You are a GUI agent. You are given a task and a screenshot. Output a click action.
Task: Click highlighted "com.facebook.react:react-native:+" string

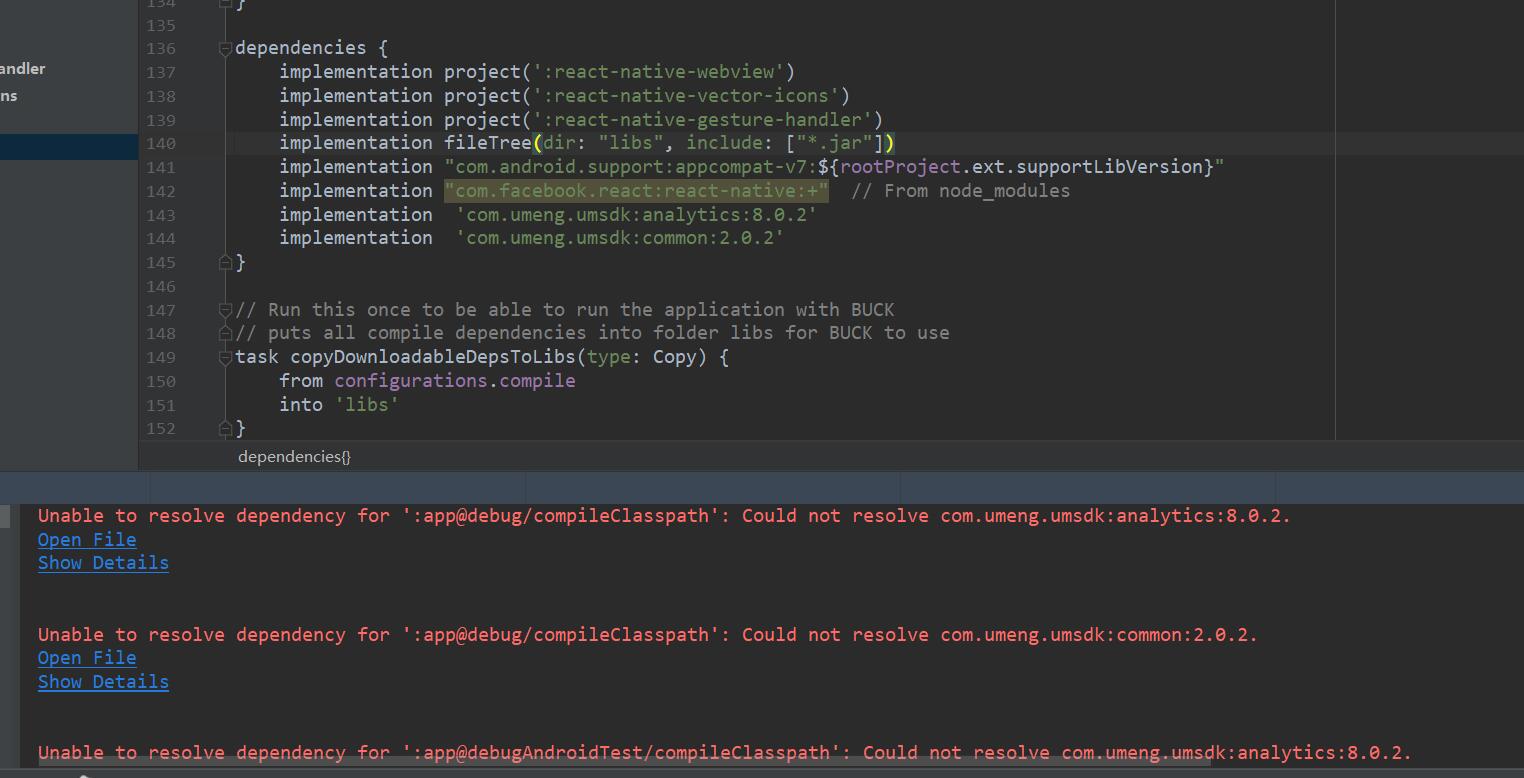point(636,191)
